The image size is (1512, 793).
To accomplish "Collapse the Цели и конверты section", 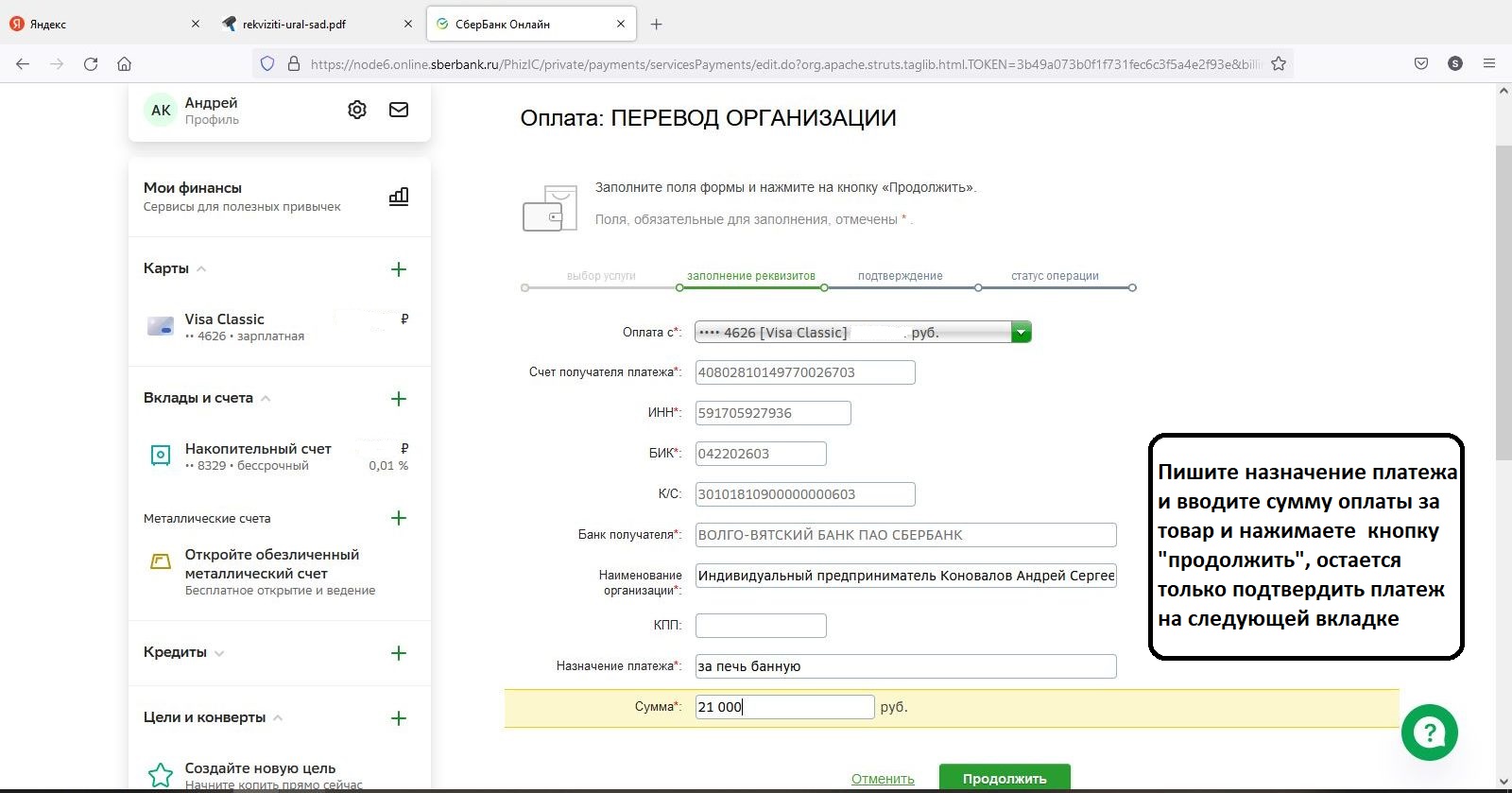I will point(278,718).
